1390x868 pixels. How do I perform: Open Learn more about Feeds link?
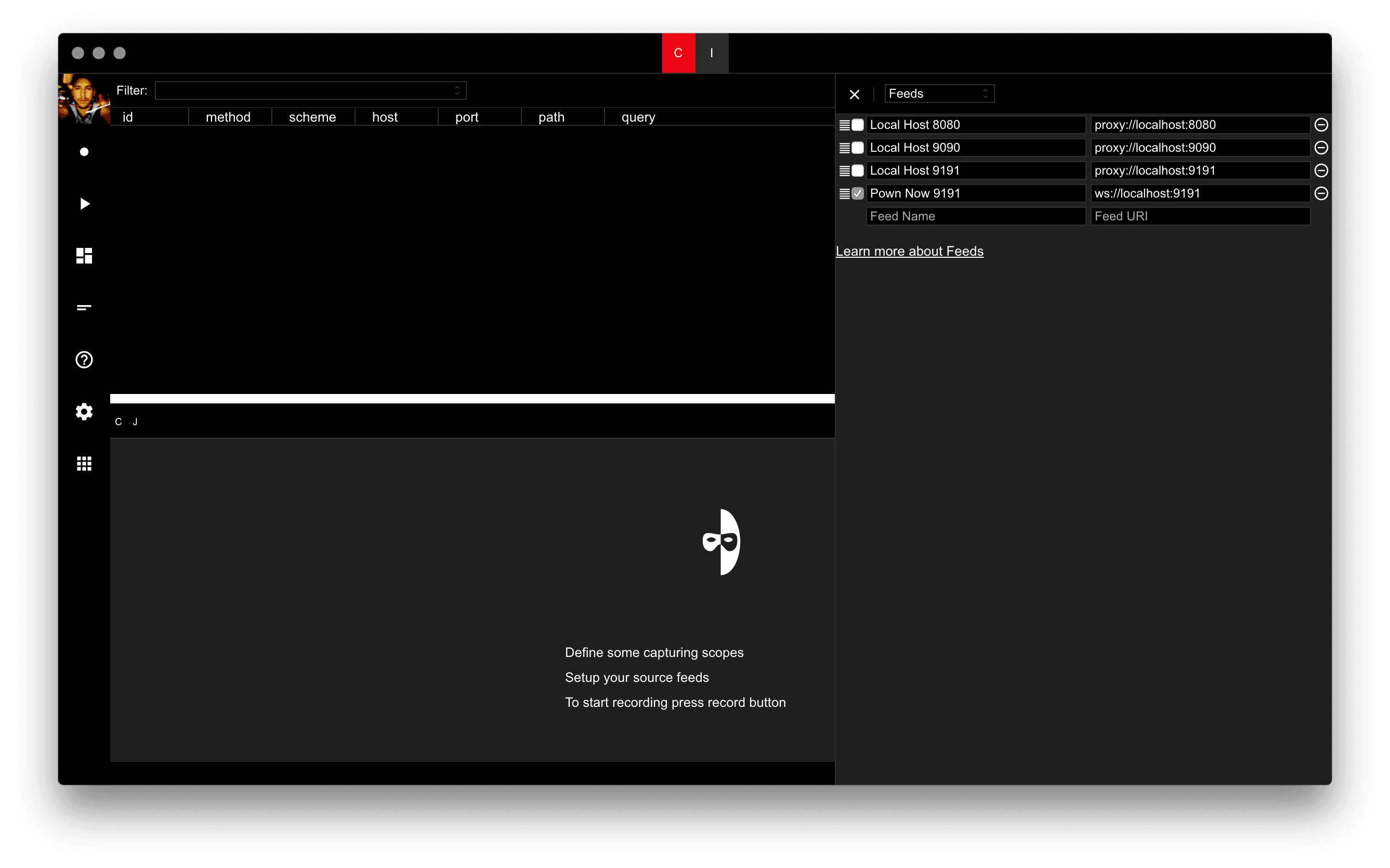pos(910,251)
